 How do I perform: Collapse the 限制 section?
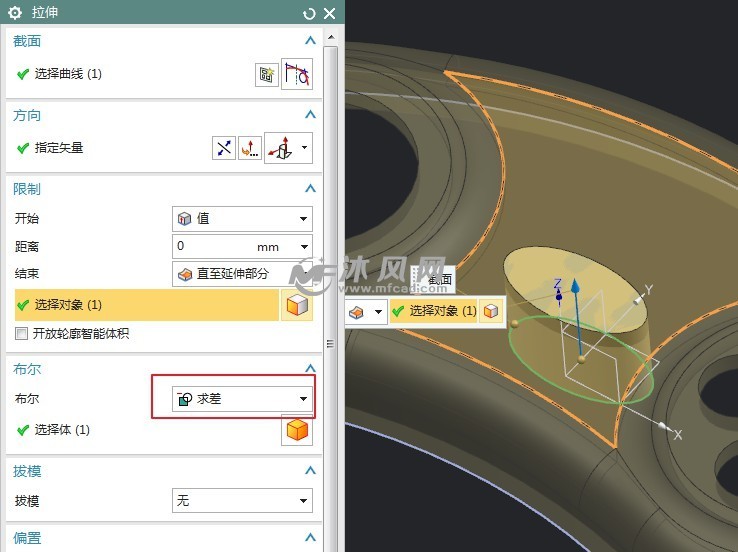(310, 189)
